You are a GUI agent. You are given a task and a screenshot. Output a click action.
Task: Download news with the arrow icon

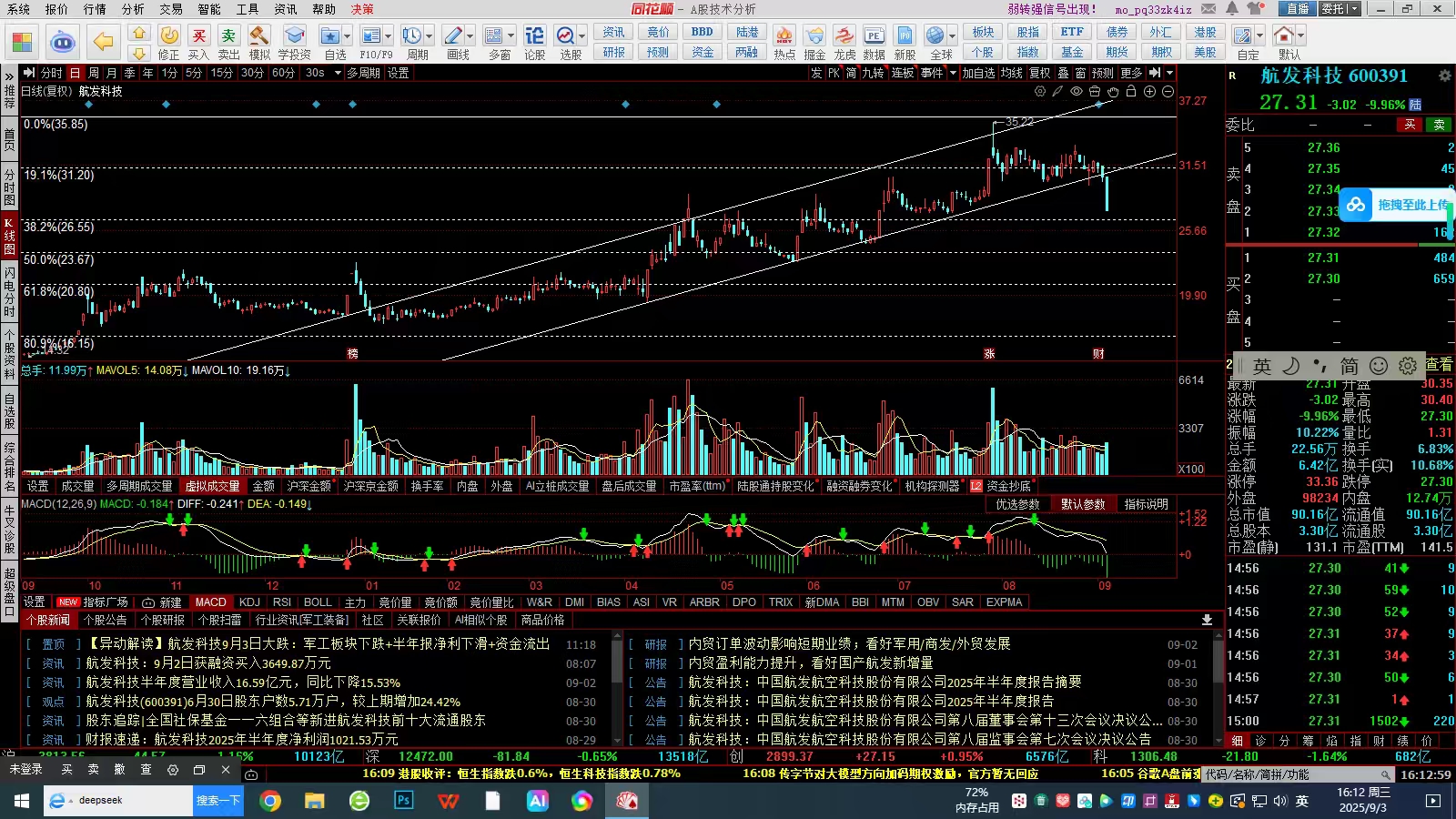(x=1207, y=620)
